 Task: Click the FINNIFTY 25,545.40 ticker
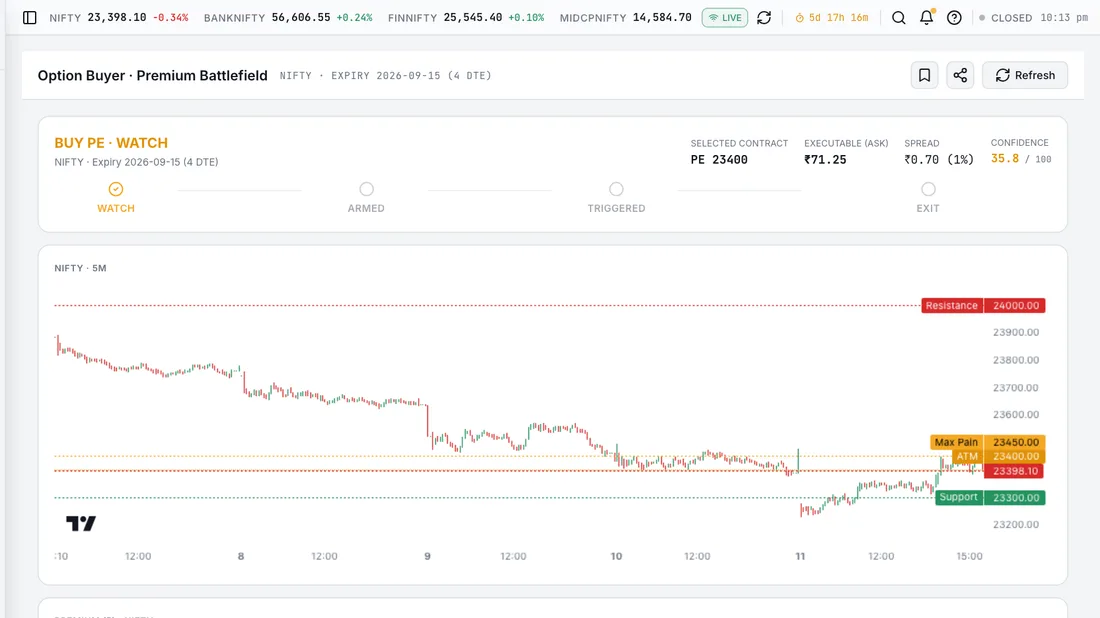466,18
